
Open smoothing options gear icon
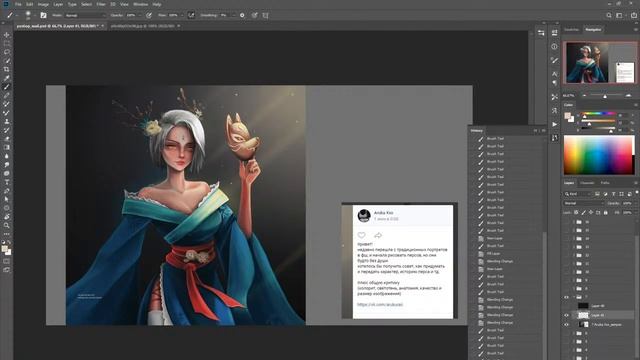[x=242, y=15]
